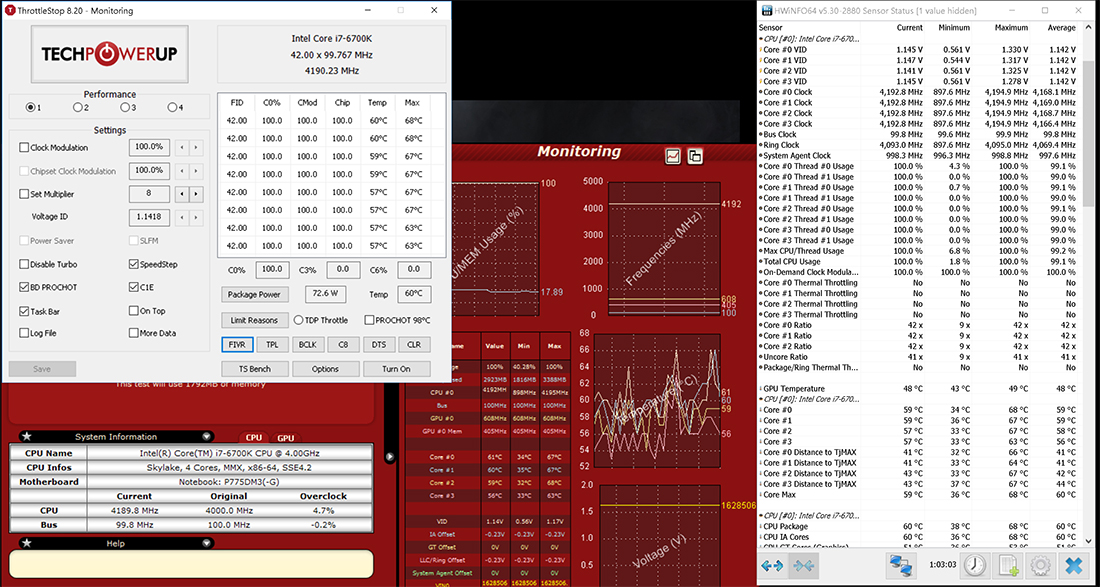Click the star icon on Help header
Viewport: 1100px width, 587px height.
pos(27,543)
